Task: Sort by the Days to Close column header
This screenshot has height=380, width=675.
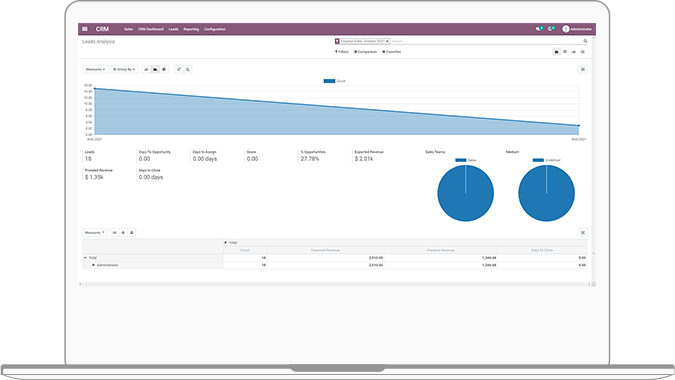Action: (542, 250)
